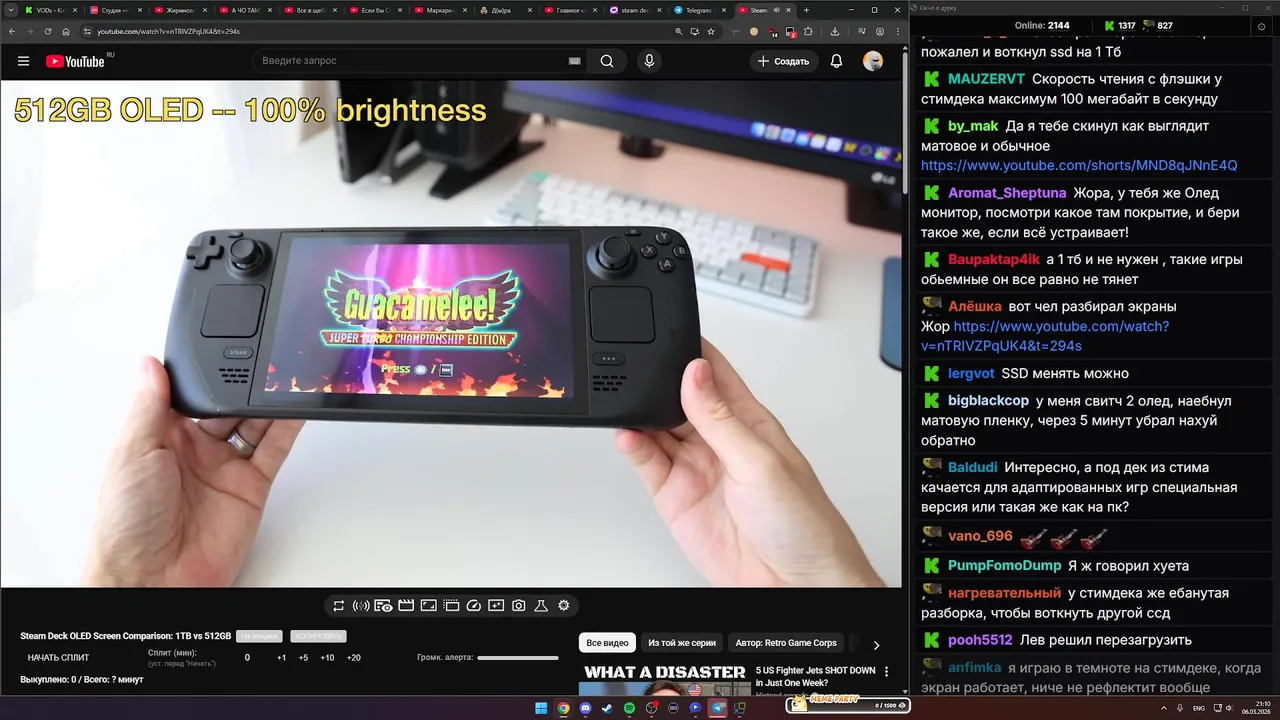Reload the page in Chrome
The width and height of the screenshot is (1280, 720).
point(47,31)
